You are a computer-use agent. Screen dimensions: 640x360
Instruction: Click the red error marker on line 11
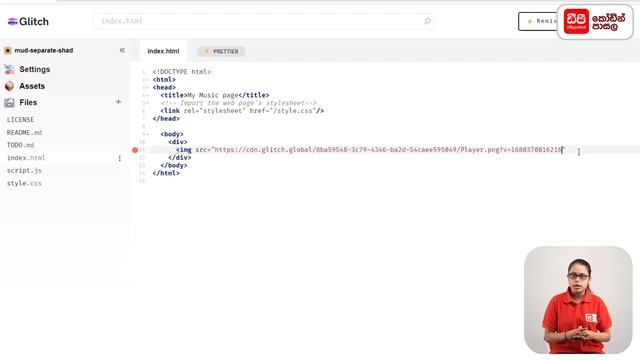click(135, 150)
